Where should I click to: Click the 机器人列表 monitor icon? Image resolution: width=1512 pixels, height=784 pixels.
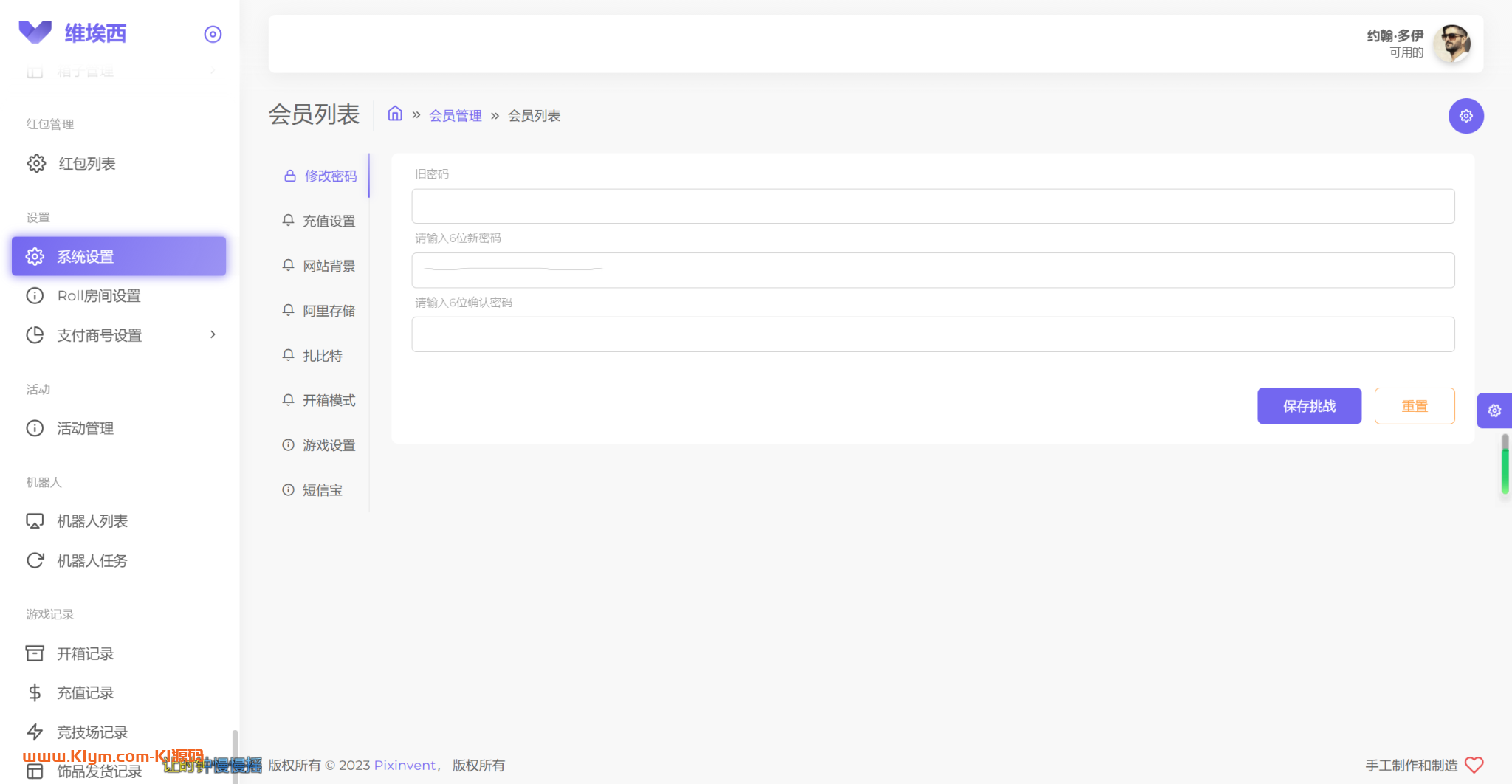[35, 521]
